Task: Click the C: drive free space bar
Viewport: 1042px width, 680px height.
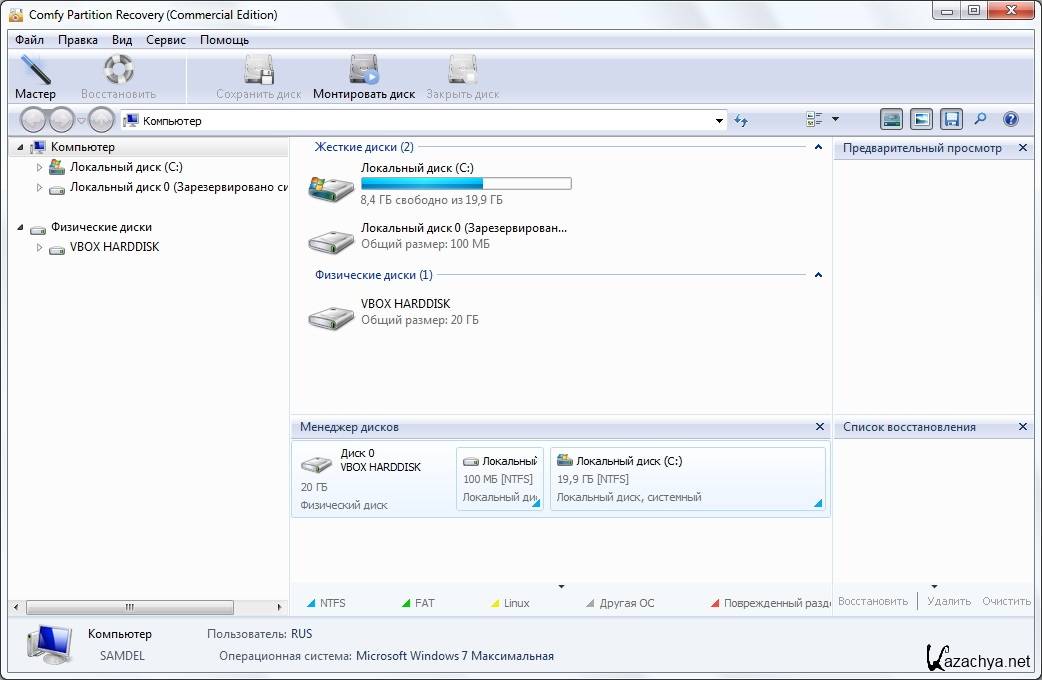Action: 465,184
